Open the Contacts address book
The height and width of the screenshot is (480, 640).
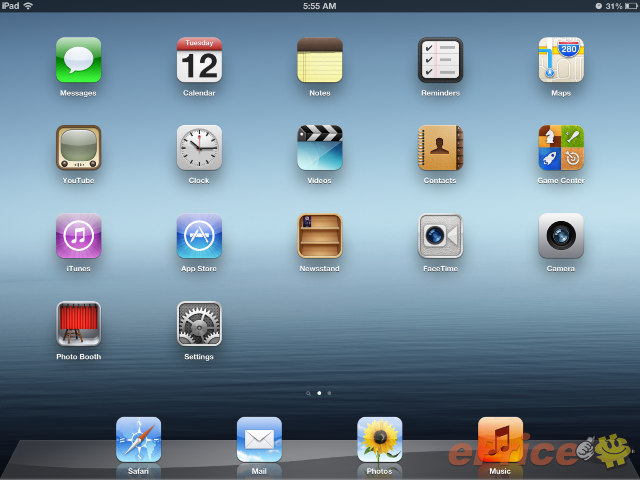(440, 148)
